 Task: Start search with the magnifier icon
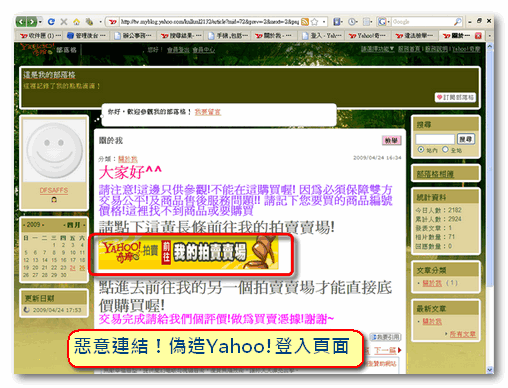click(458, 22)
